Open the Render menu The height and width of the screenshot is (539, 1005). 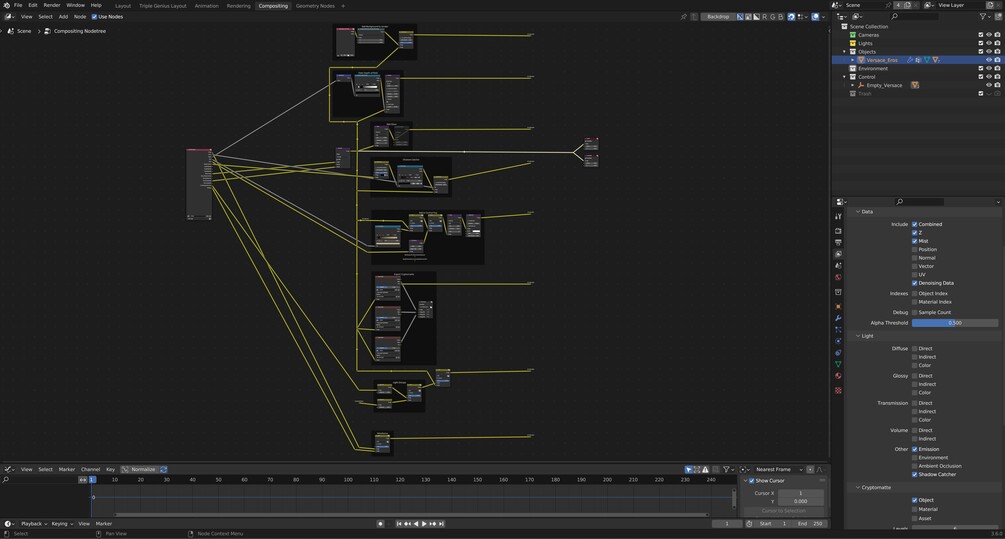(x=52, y=5)
